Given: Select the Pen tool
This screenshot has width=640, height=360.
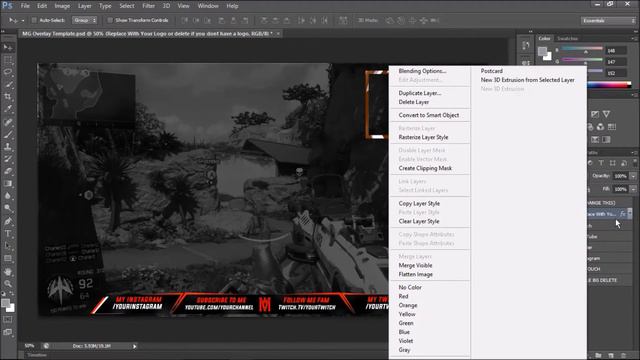Looking at the screenshot, I should coord(8,221).
